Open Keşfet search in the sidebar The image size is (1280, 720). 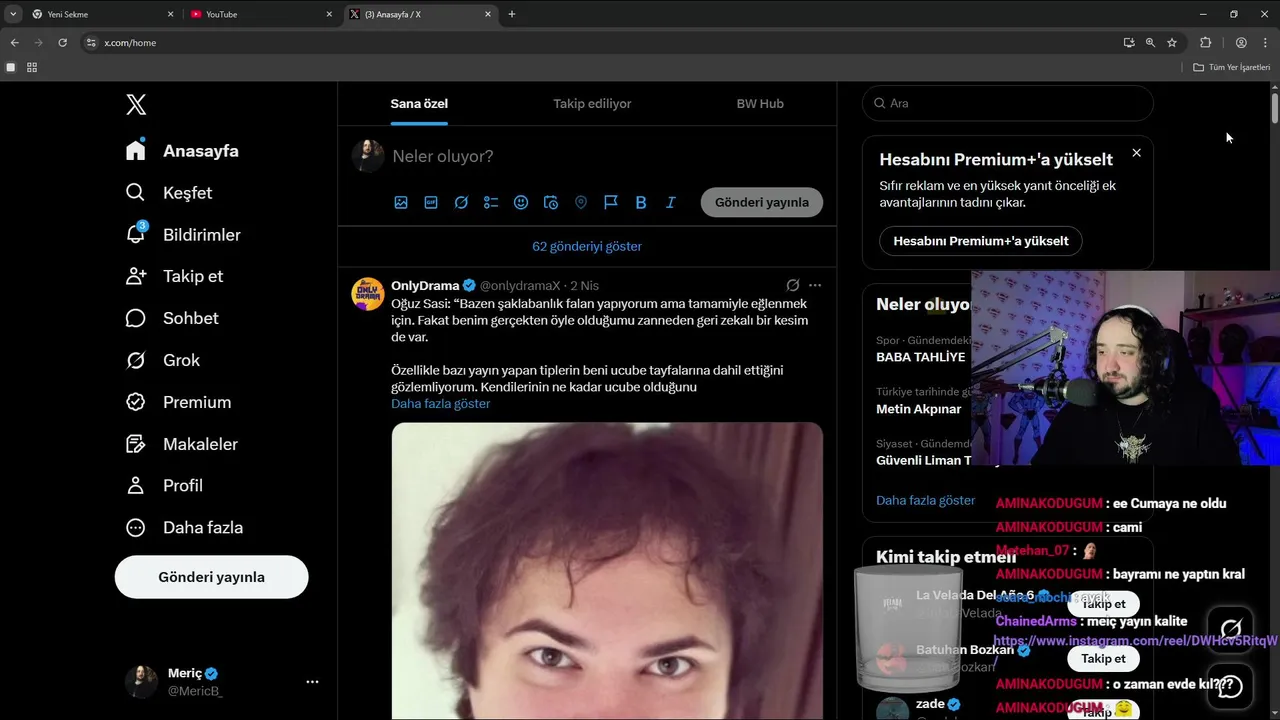point(169,192)
